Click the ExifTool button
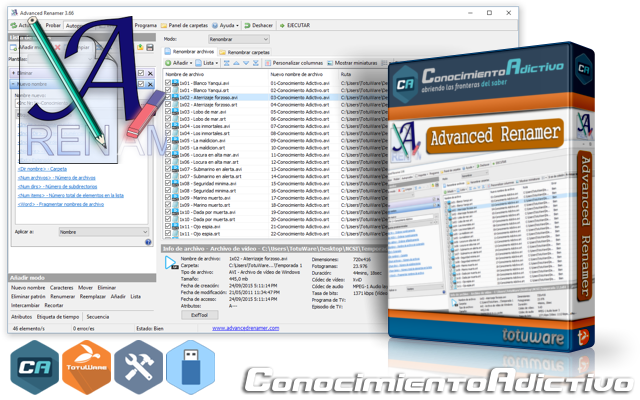Viewport: 640px width, 400px height. click(200, 315)
